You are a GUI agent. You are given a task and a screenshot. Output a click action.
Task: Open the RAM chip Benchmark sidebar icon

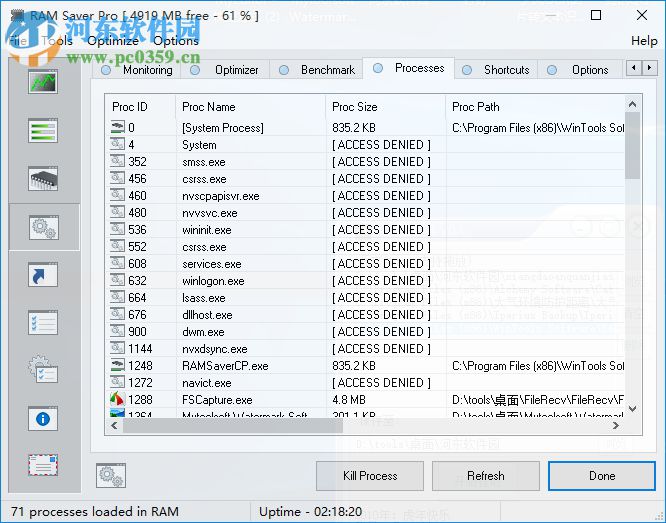click(43, 179)
